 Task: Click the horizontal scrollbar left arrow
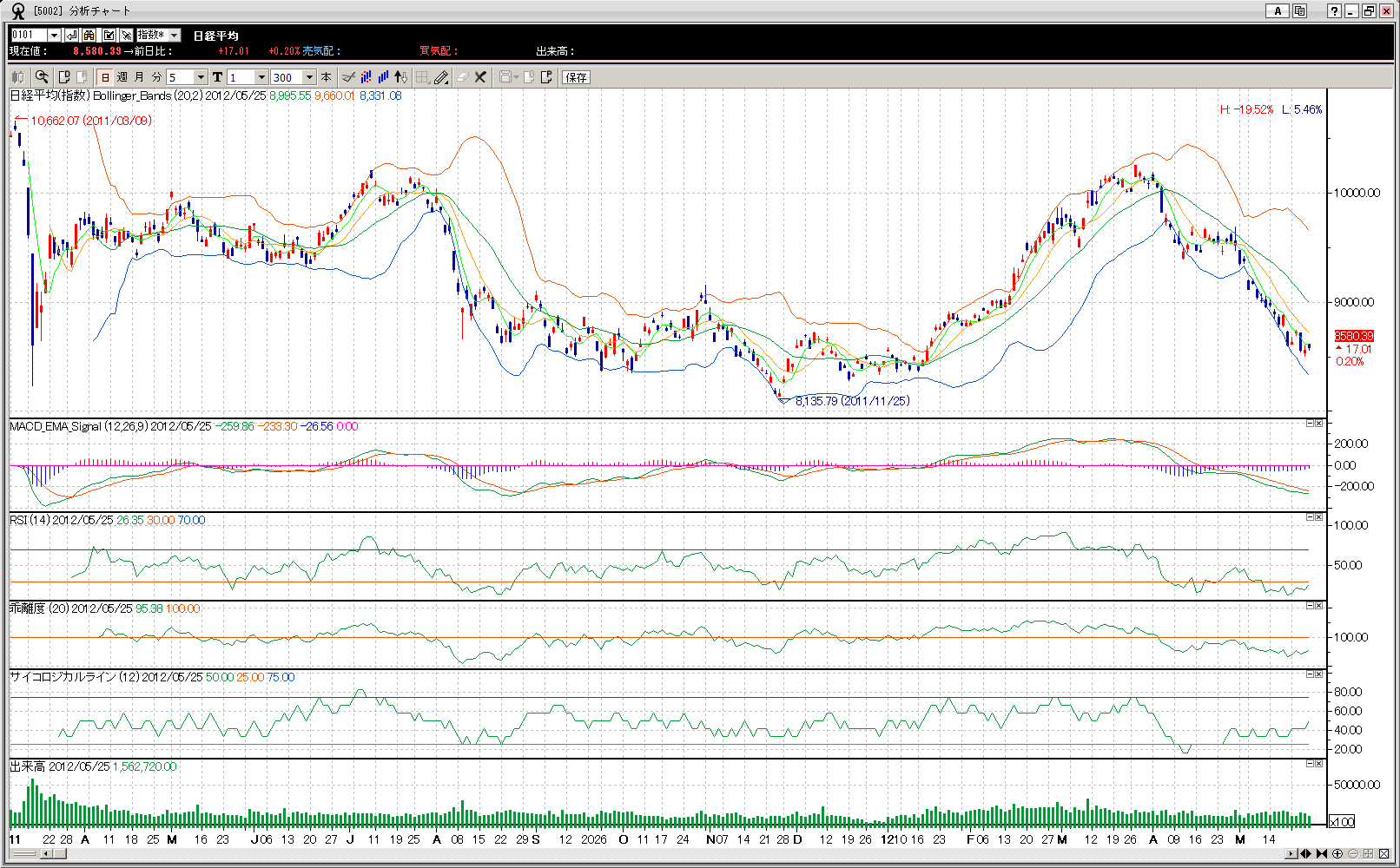coord(44,854)
